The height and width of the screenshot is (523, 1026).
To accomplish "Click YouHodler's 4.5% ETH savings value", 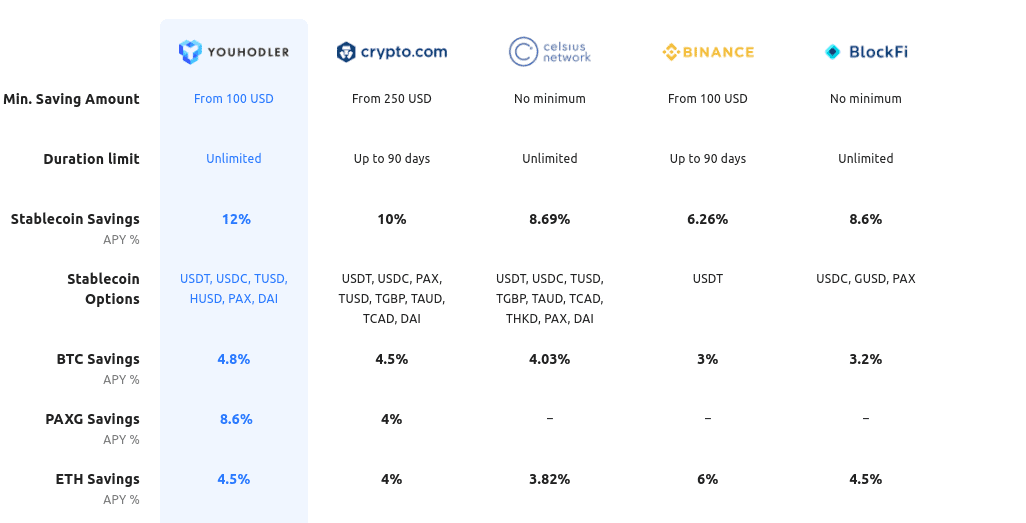I will pyautogui.click(x=234, y=479).
